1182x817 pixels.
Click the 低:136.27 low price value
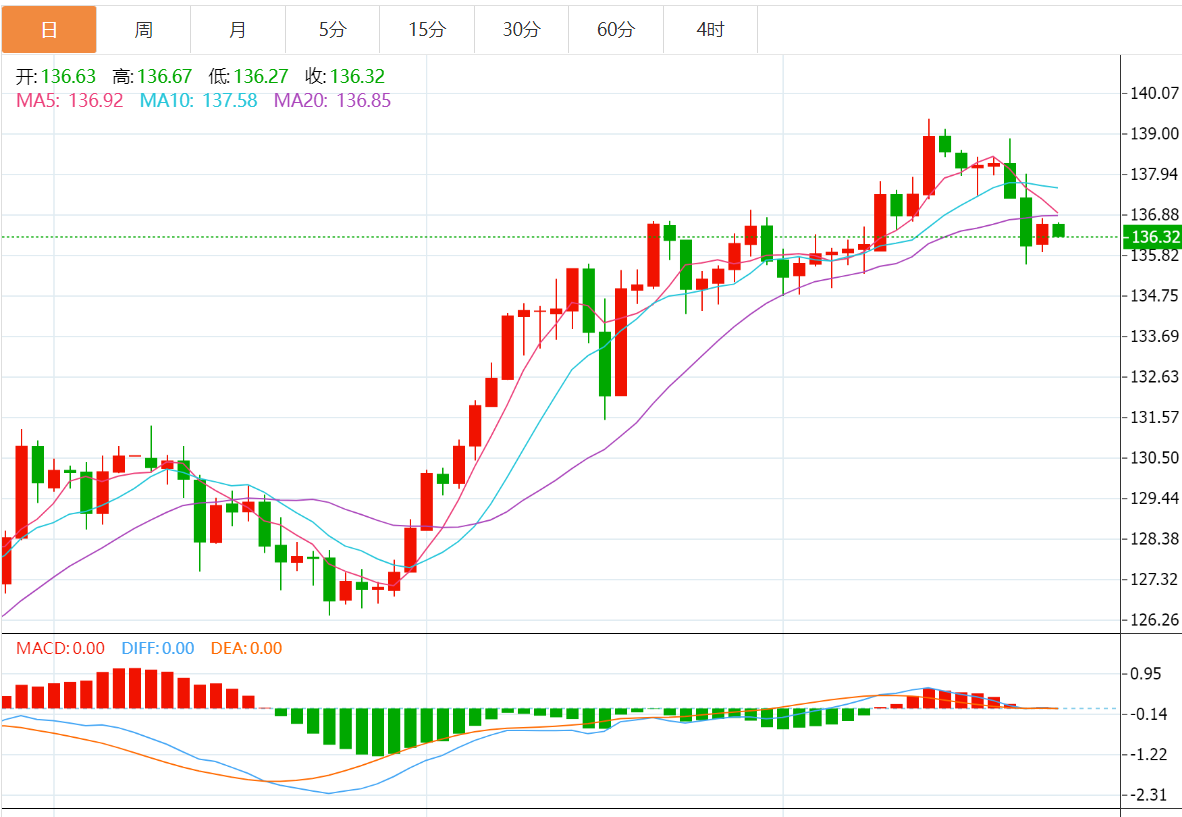(249, 77)
